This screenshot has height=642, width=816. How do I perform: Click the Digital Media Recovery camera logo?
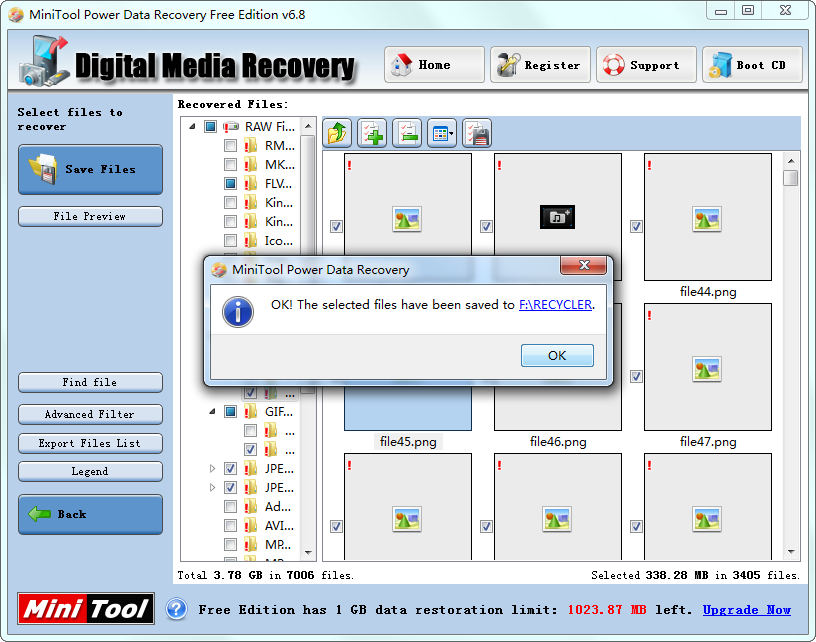[44, 61]
